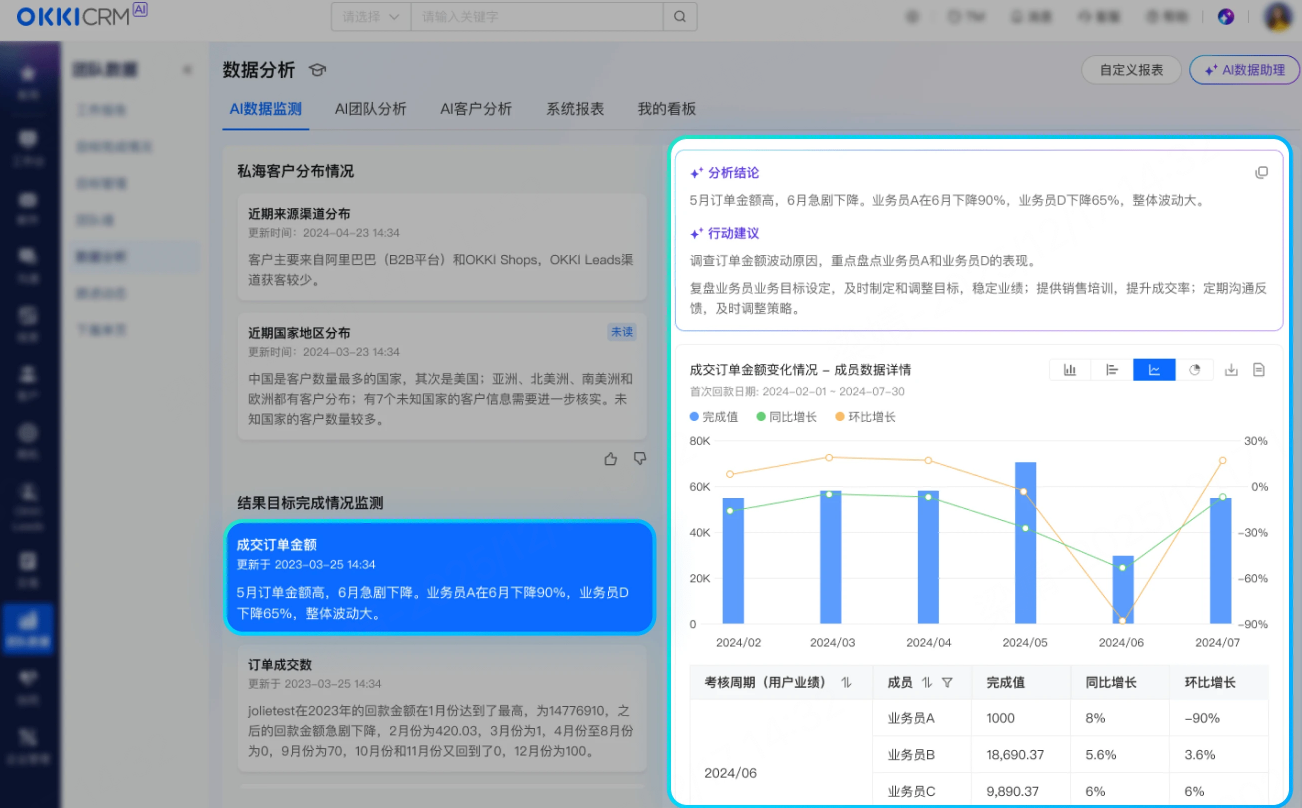Click the 2024/05 bar in chart
This screenshot has width=1302, height=808.
tap(1025, 543)
